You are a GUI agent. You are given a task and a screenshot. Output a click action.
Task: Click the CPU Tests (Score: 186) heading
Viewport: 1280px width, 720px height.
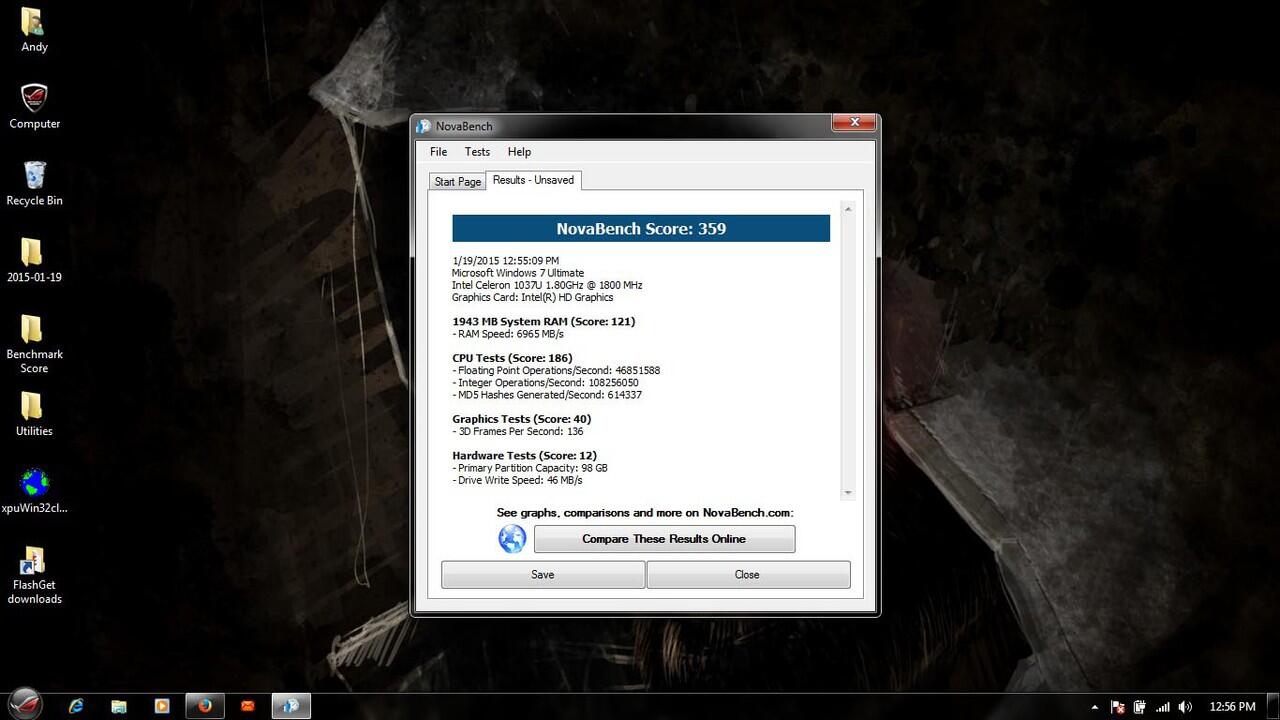(512, 358)
